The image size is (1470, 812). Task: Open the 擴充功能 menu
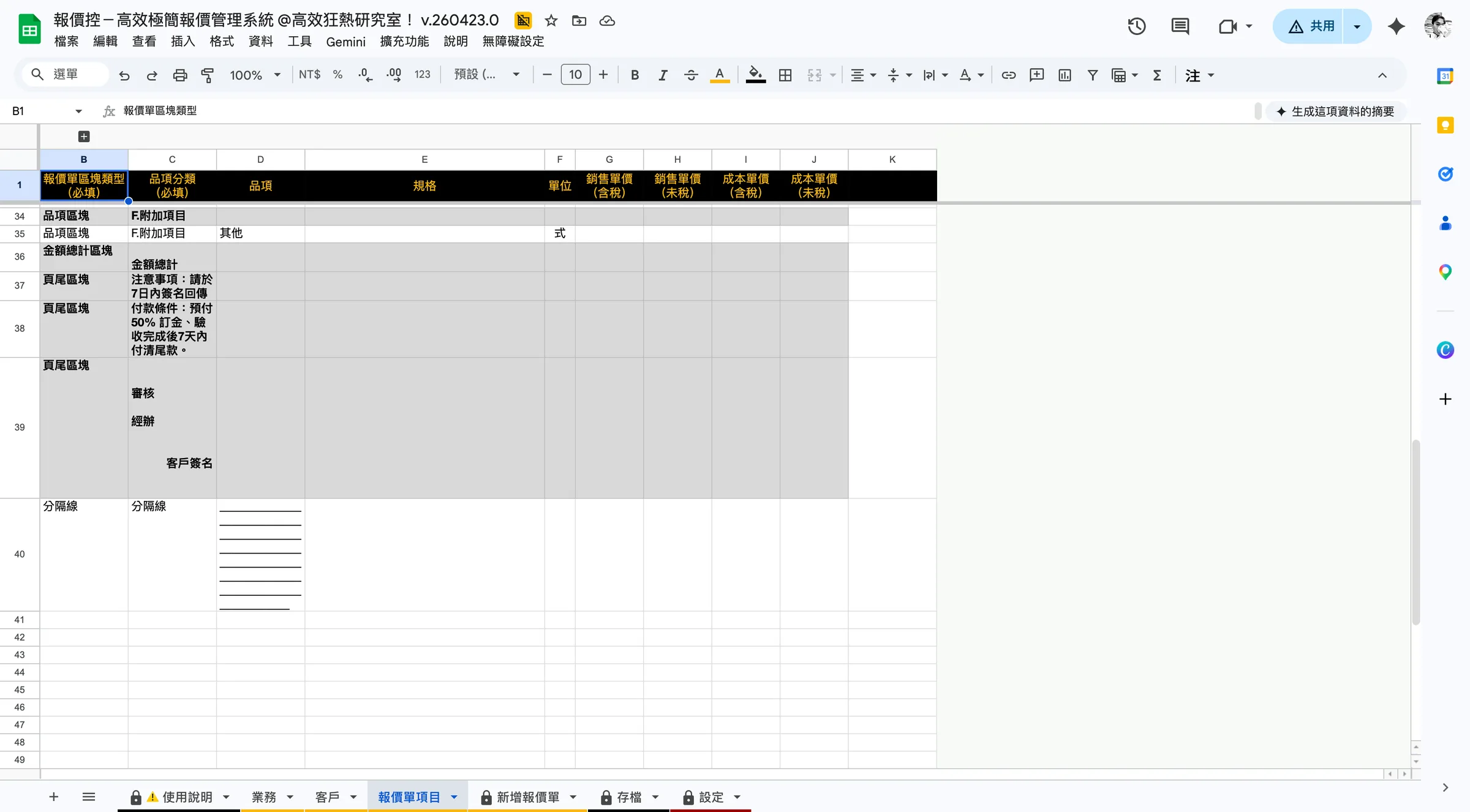coord(404,42)
